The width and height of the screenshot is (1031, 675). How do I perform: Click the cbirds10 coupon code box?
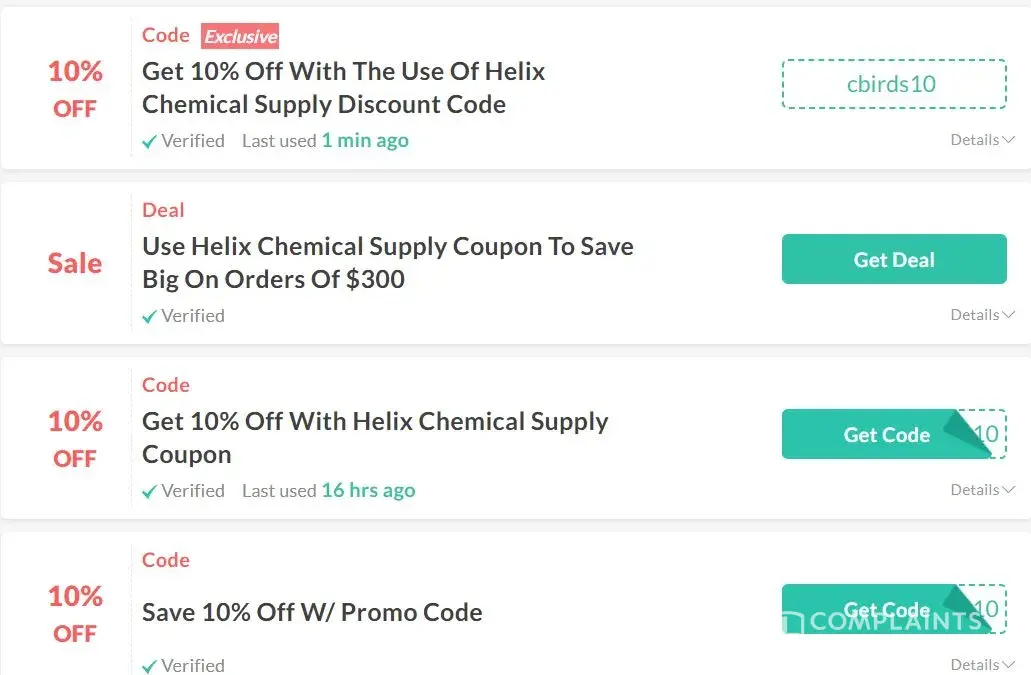pyautogui.click(x=893, y=84)
